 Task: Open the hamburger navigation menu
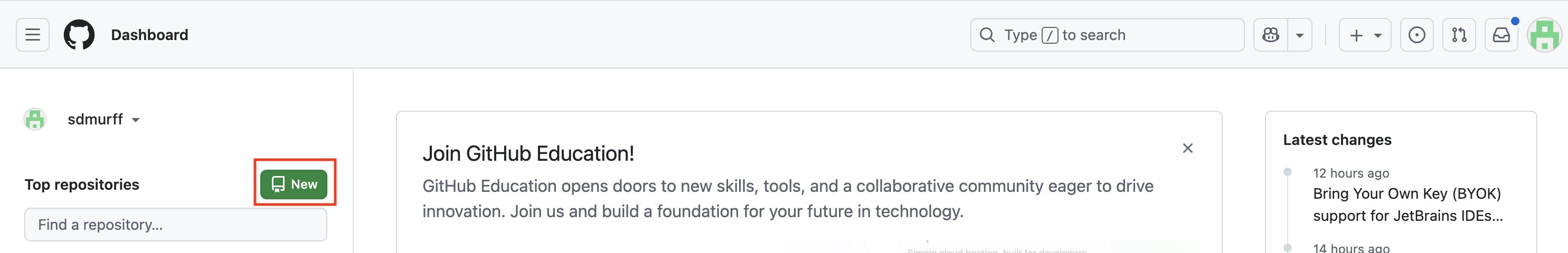(33, 35)
